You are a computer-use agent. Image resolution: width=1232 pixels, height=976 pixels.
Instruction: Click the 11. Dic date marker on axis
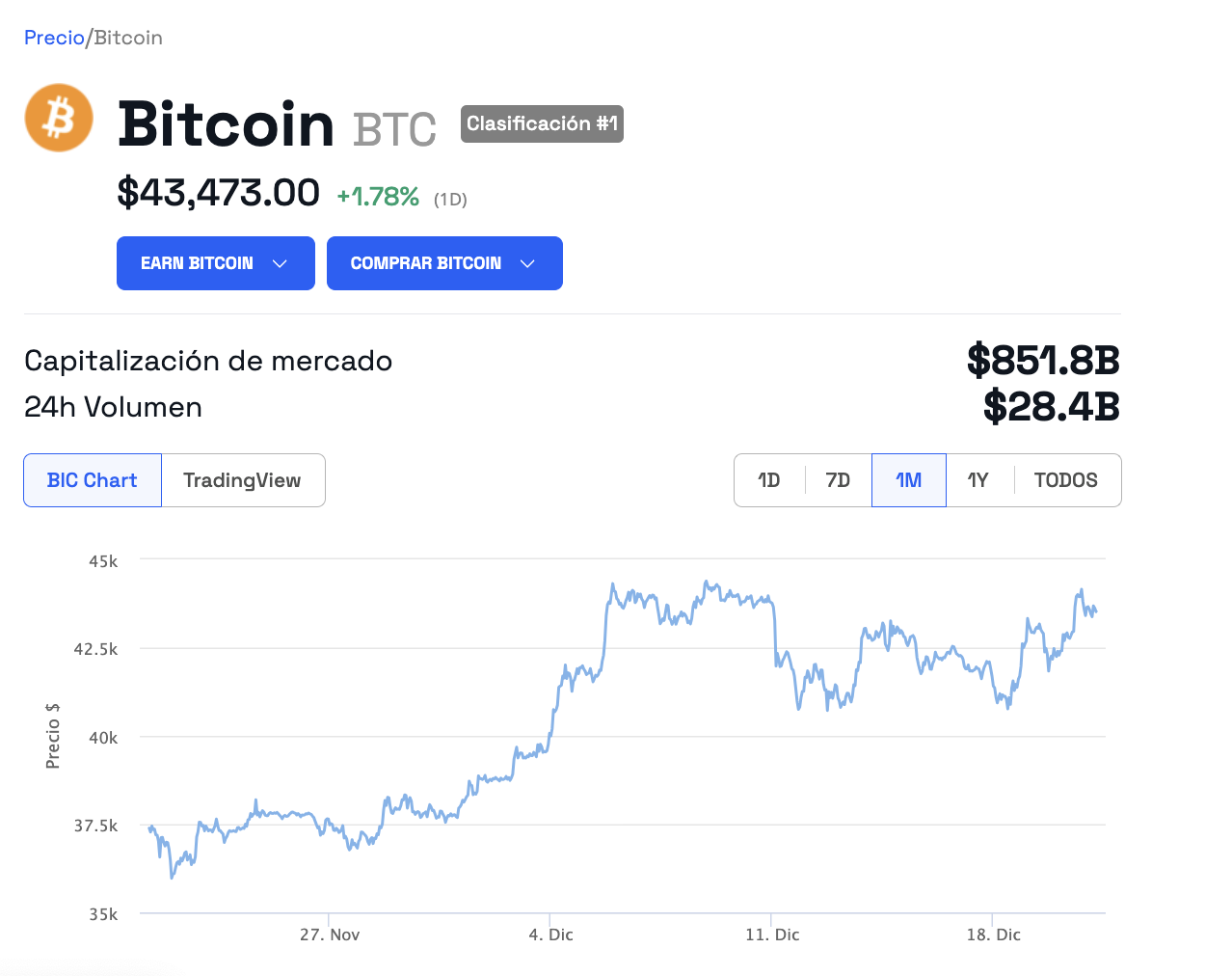point(772,935)
